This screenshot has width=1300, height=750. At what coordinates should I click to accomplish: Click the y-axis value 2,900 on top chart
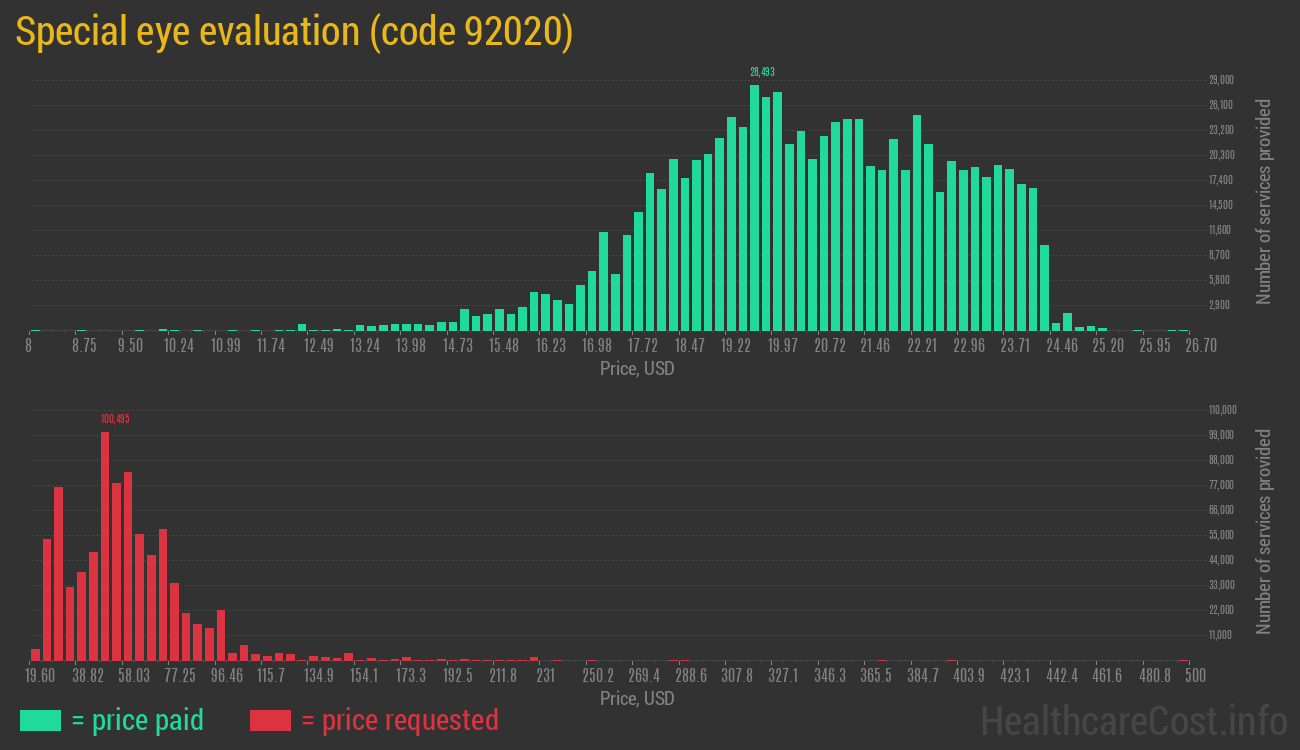point(1218,305)
